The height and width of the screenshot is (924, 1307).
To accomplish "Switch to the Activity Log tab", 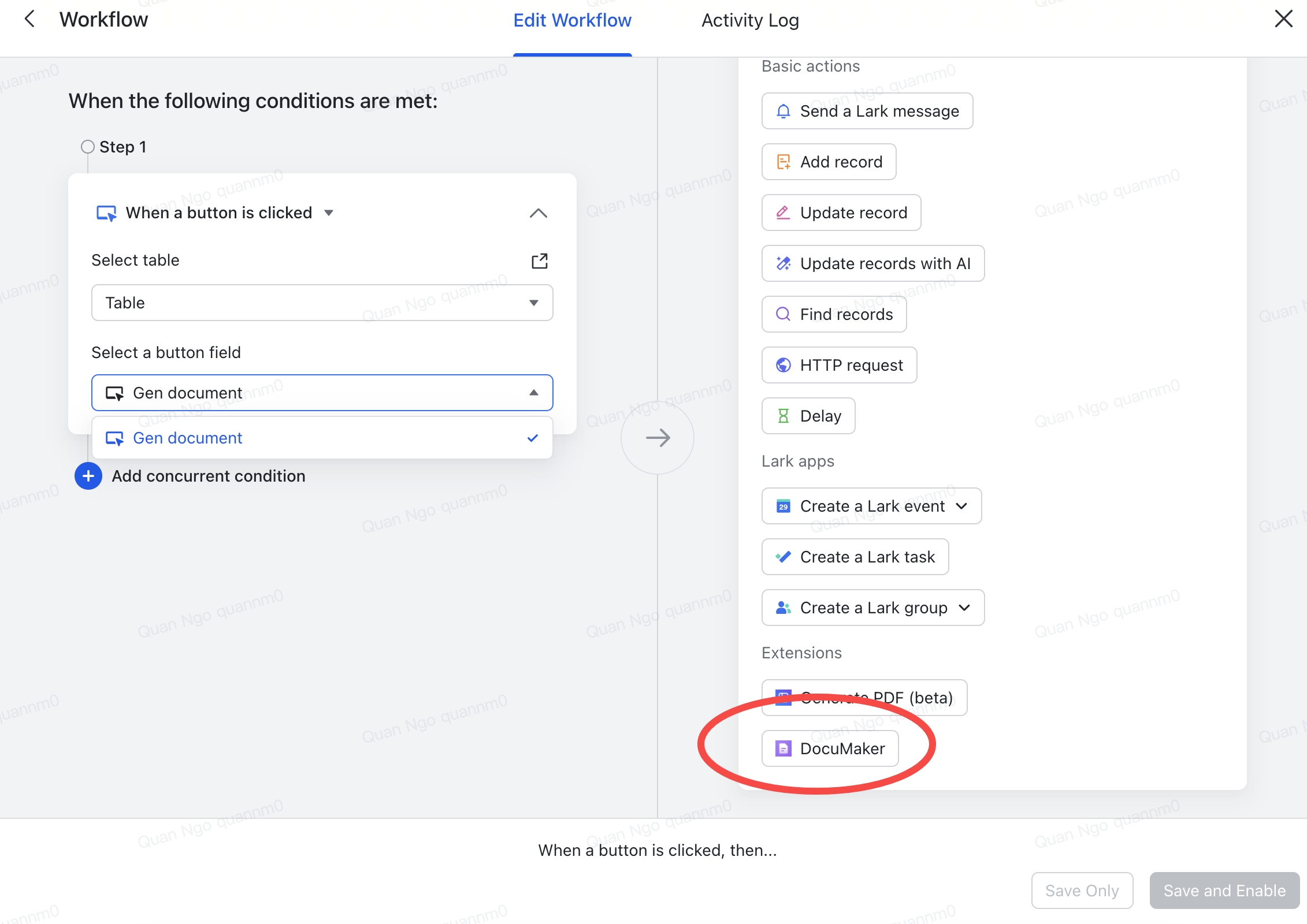I will [x=749, y=21].
